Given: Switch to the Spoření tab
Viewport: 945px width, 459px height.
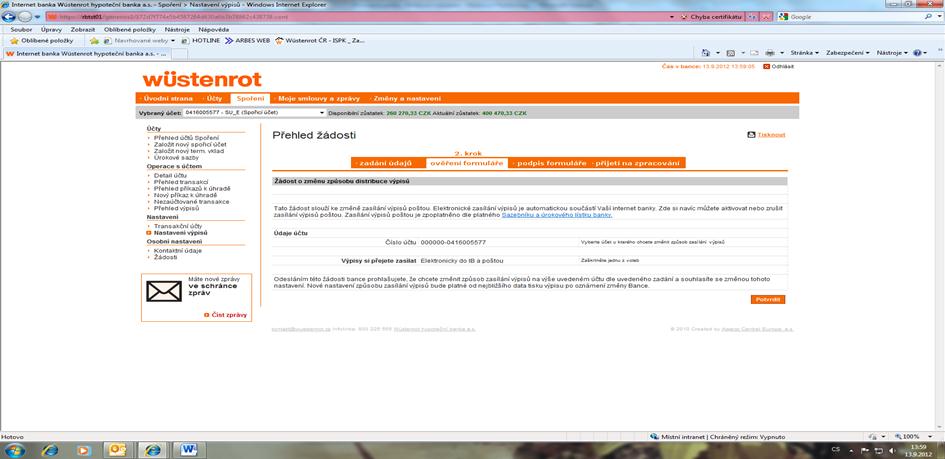Looking at the screenshot, I should point(250,98).
